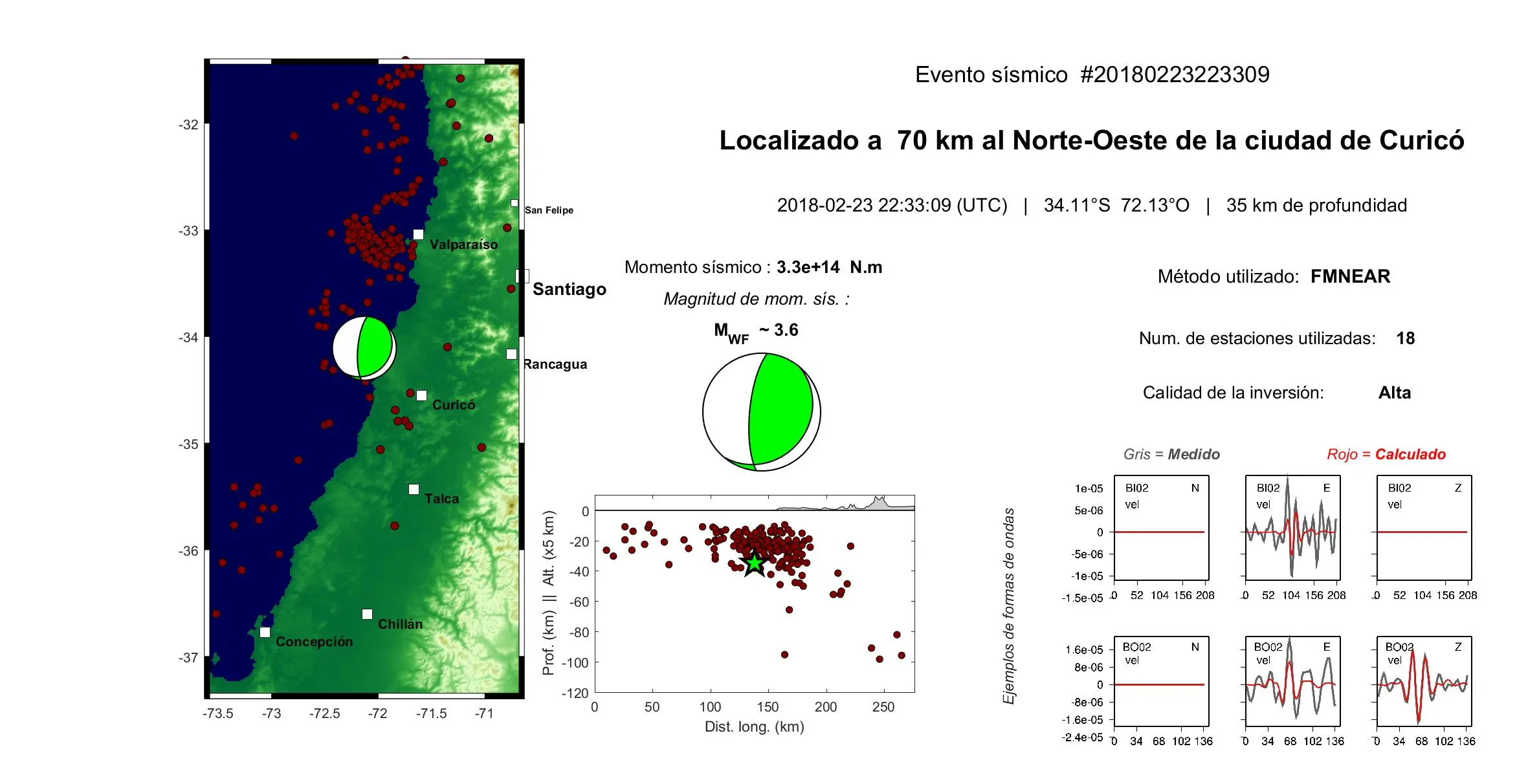Click the -72.5 longitude tick label
1539x784 pixels.
(325, 713)
